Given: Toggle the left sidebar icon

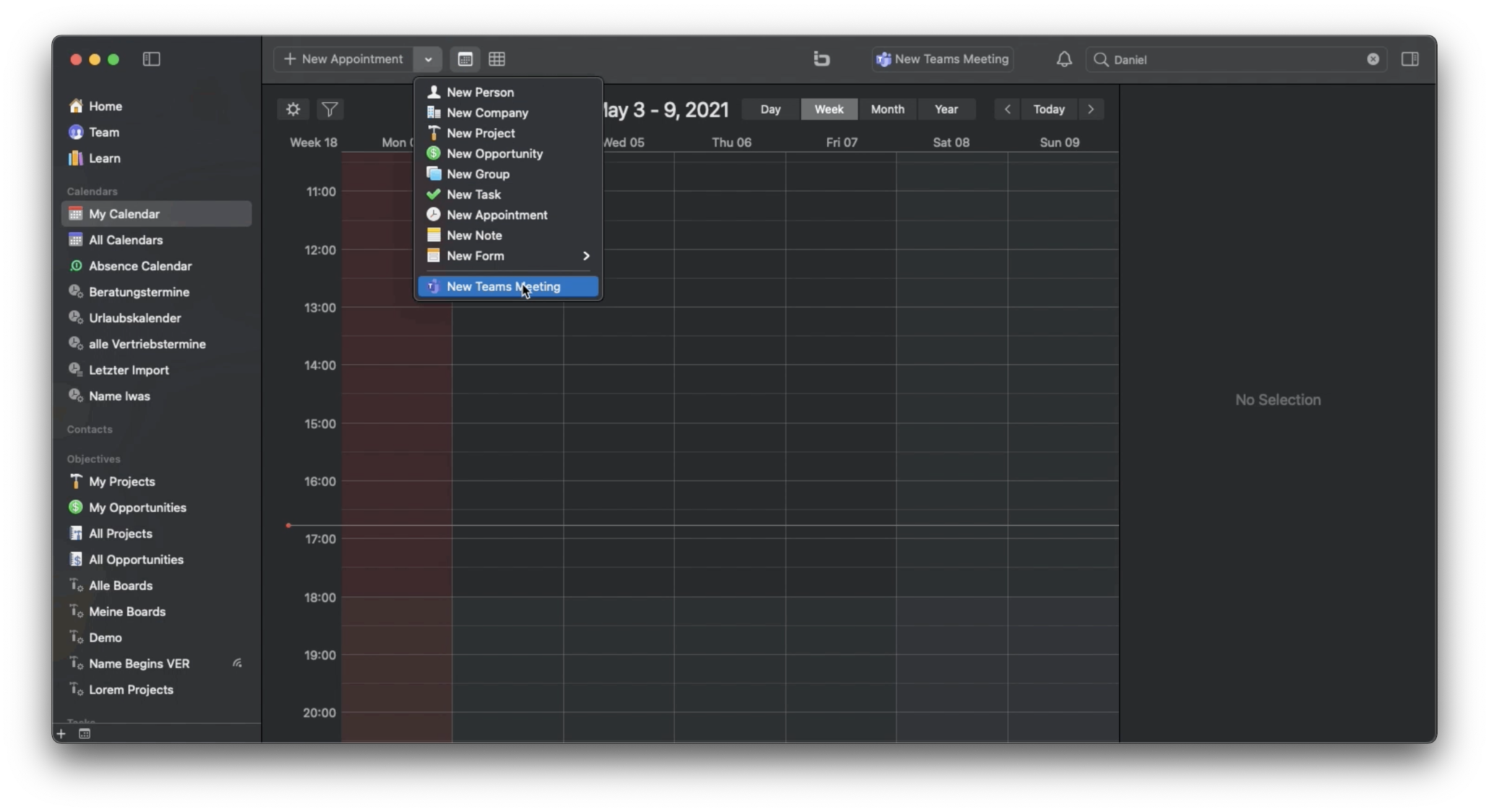Looking at the screenshot, I should [151, 59].
